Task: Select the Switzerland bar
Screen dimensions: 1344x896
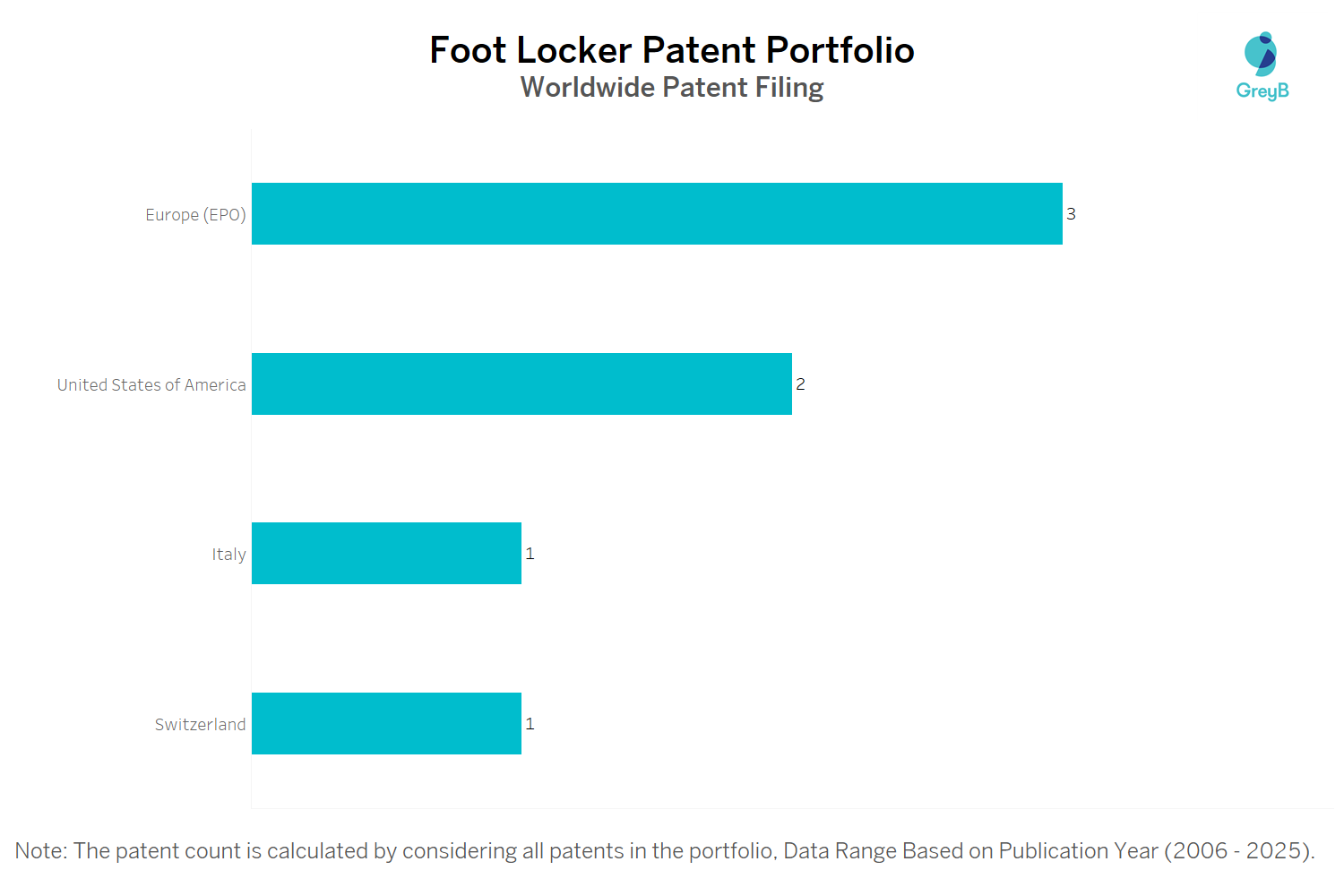Action: pos(386,724)
